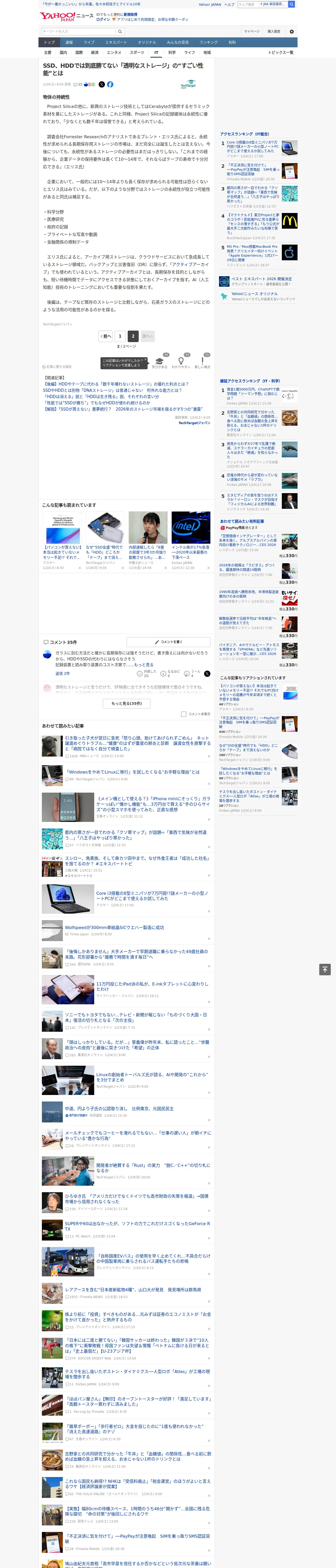Focus the キーワードを入力 search field
This screenshot has height=1568, width=336.
[x=78, y=31]
